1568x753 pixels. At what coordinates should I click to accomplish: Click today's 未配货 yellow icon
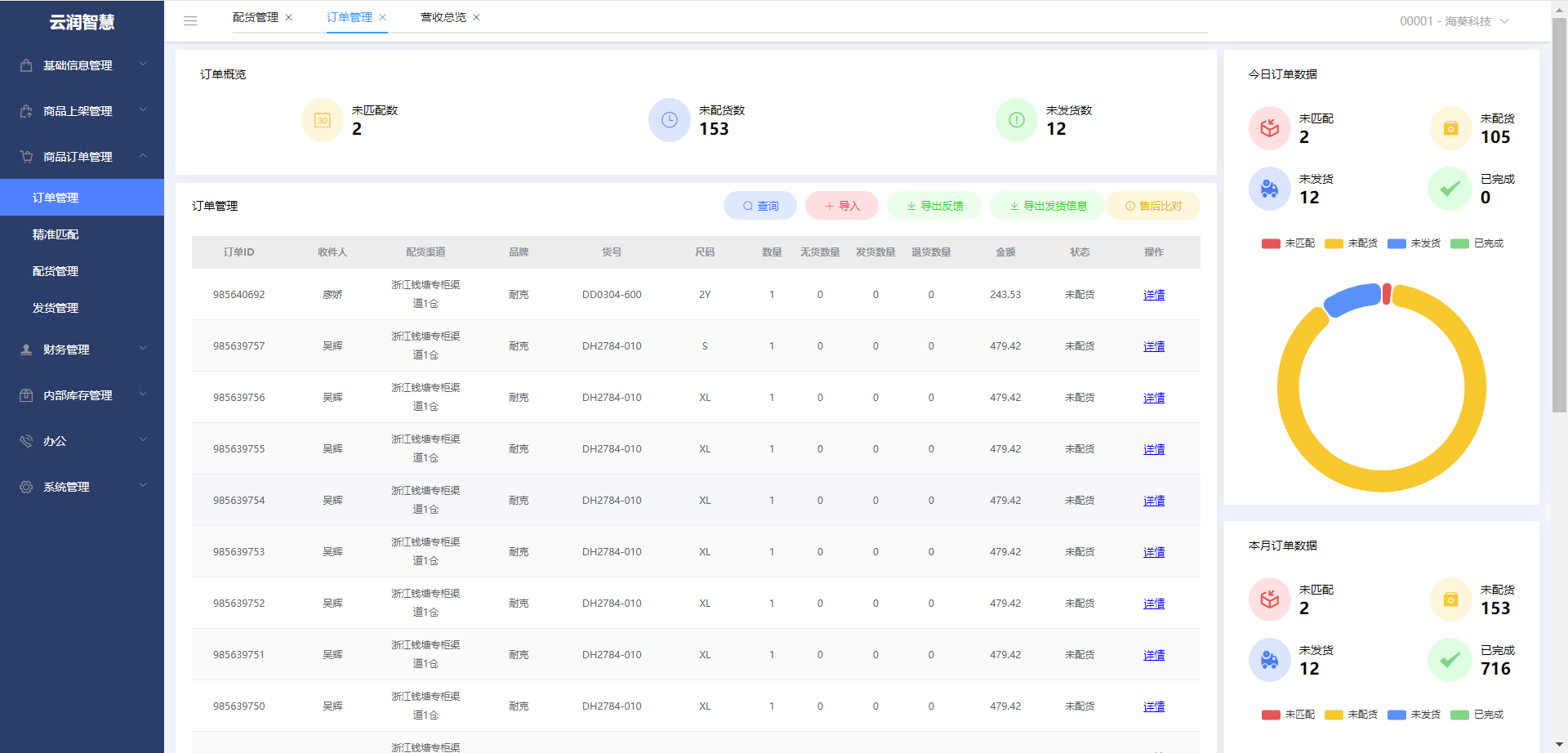point(1451,128)
